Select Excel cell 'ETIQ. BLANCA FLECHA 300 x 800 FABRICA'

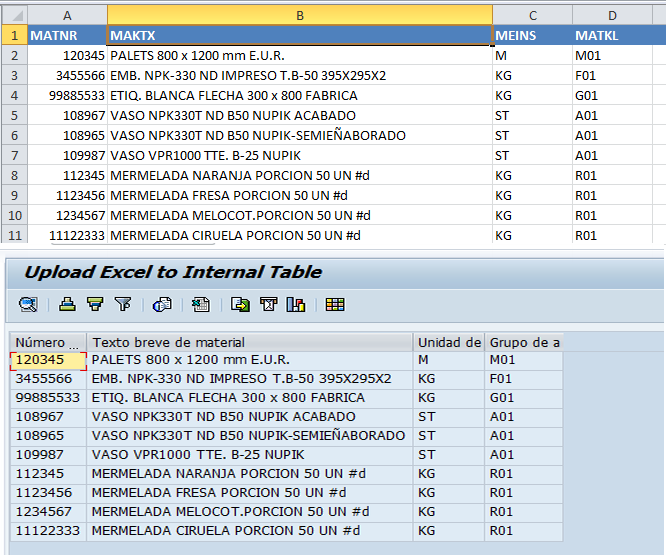pos(300,96)
